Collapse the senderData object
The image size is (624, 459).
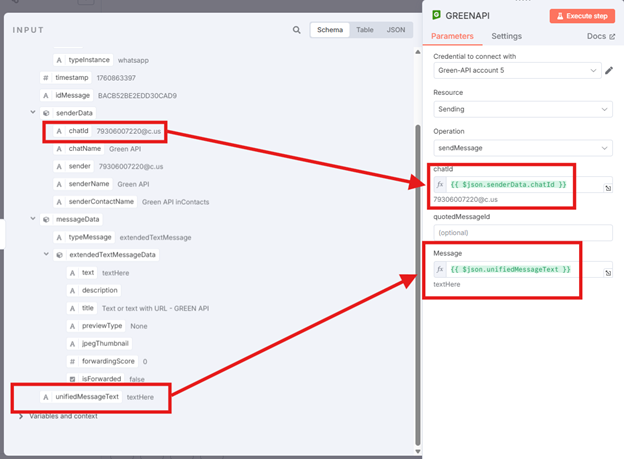click(20, 113)
